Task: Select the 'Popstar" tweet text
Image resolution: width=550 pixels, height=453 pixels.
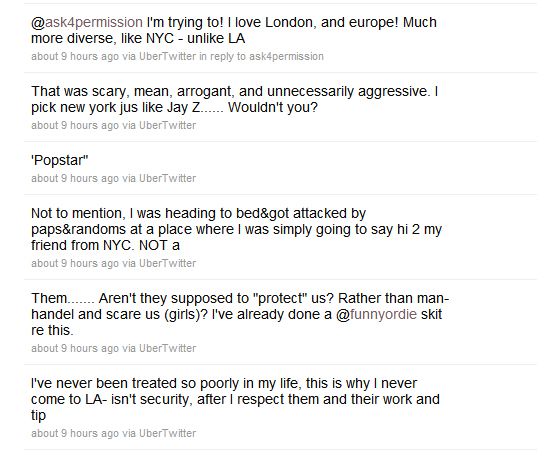Action: click(60, 160)
